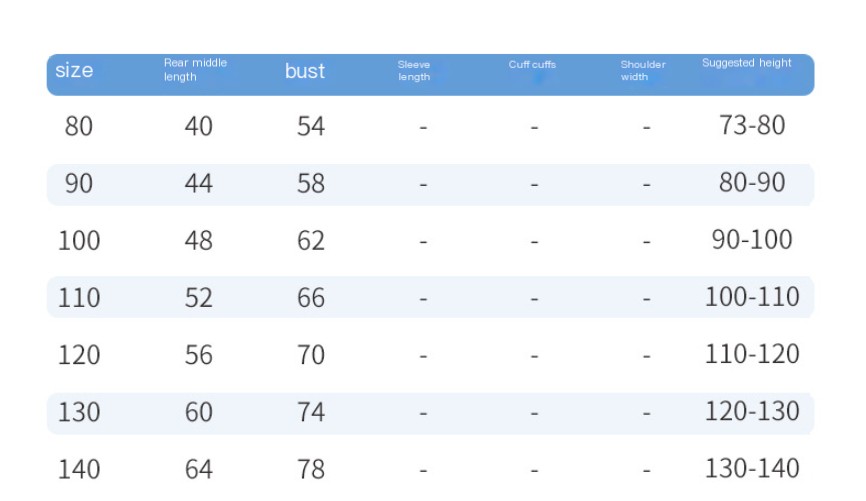Select size 140 row label

coord(79,469)
